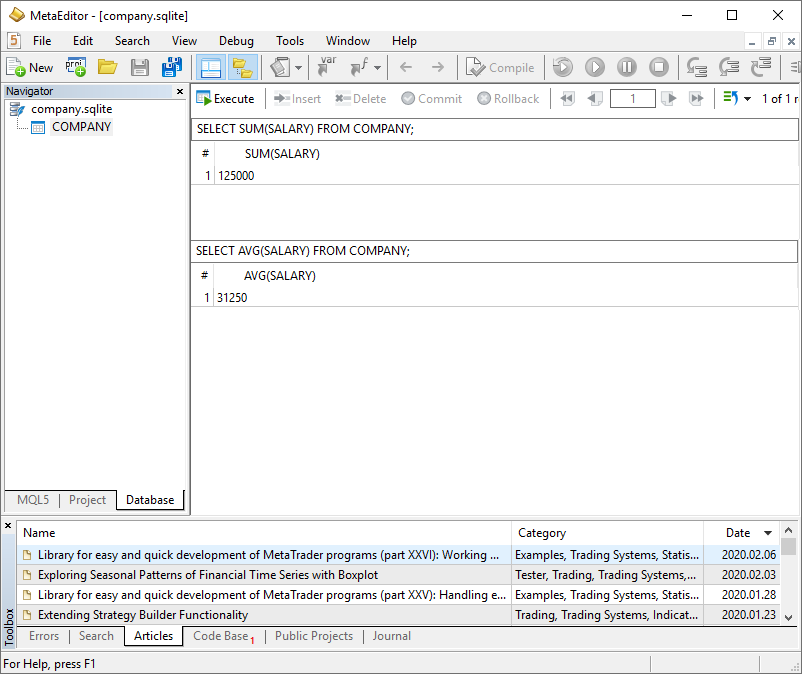Execute the SQL query
Image resolution: width=802 pixels, height=674 pixels.
tap(225, 99)
